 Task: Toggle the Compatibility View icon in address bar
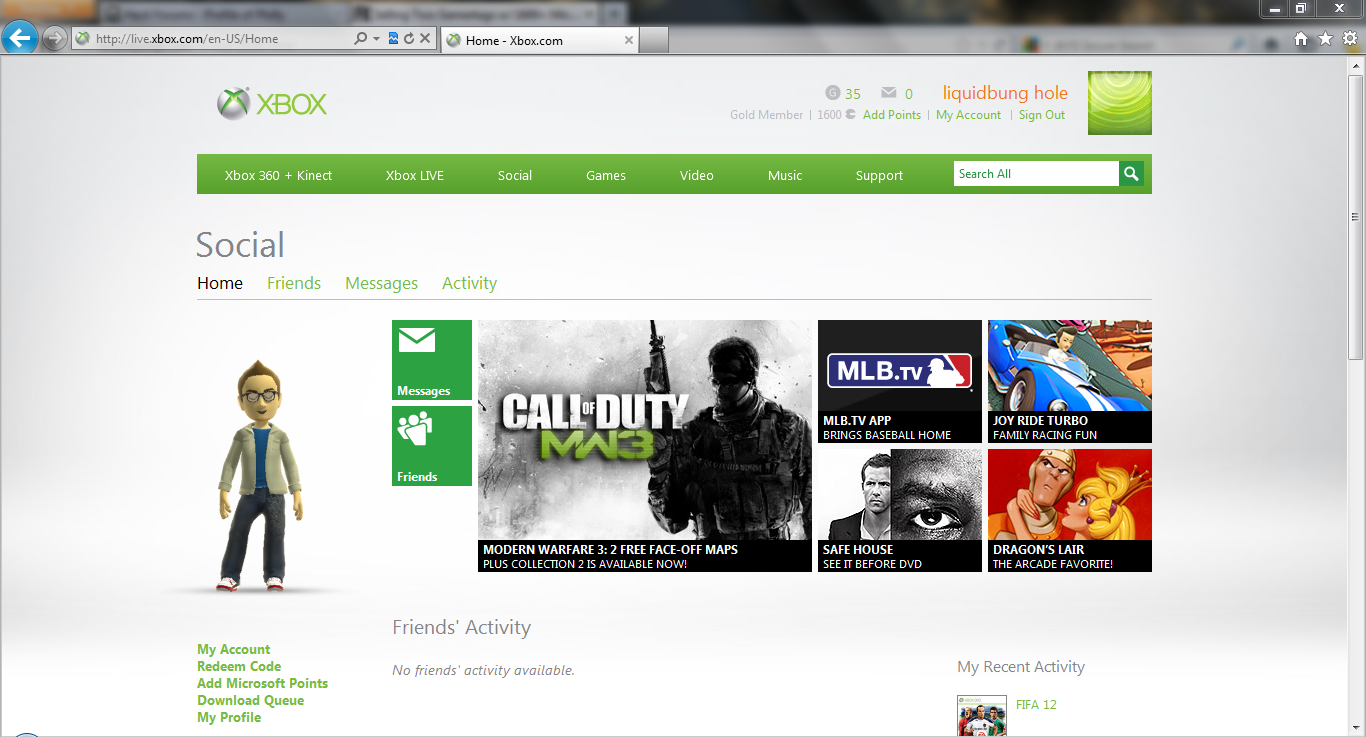[x=394, y=39]
